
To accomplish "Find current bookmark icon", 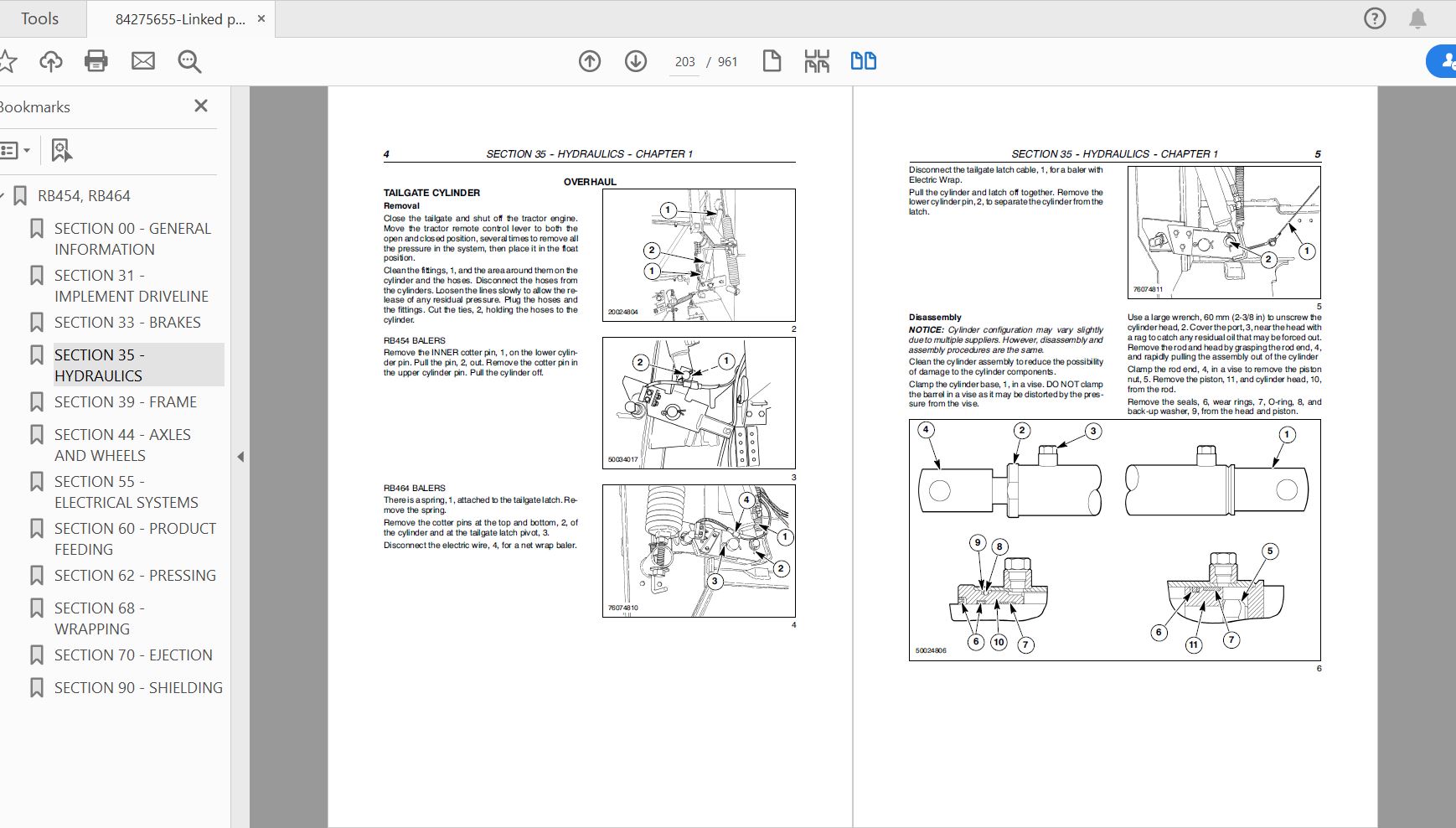I will pyautogui.click(x=61, y=151).
